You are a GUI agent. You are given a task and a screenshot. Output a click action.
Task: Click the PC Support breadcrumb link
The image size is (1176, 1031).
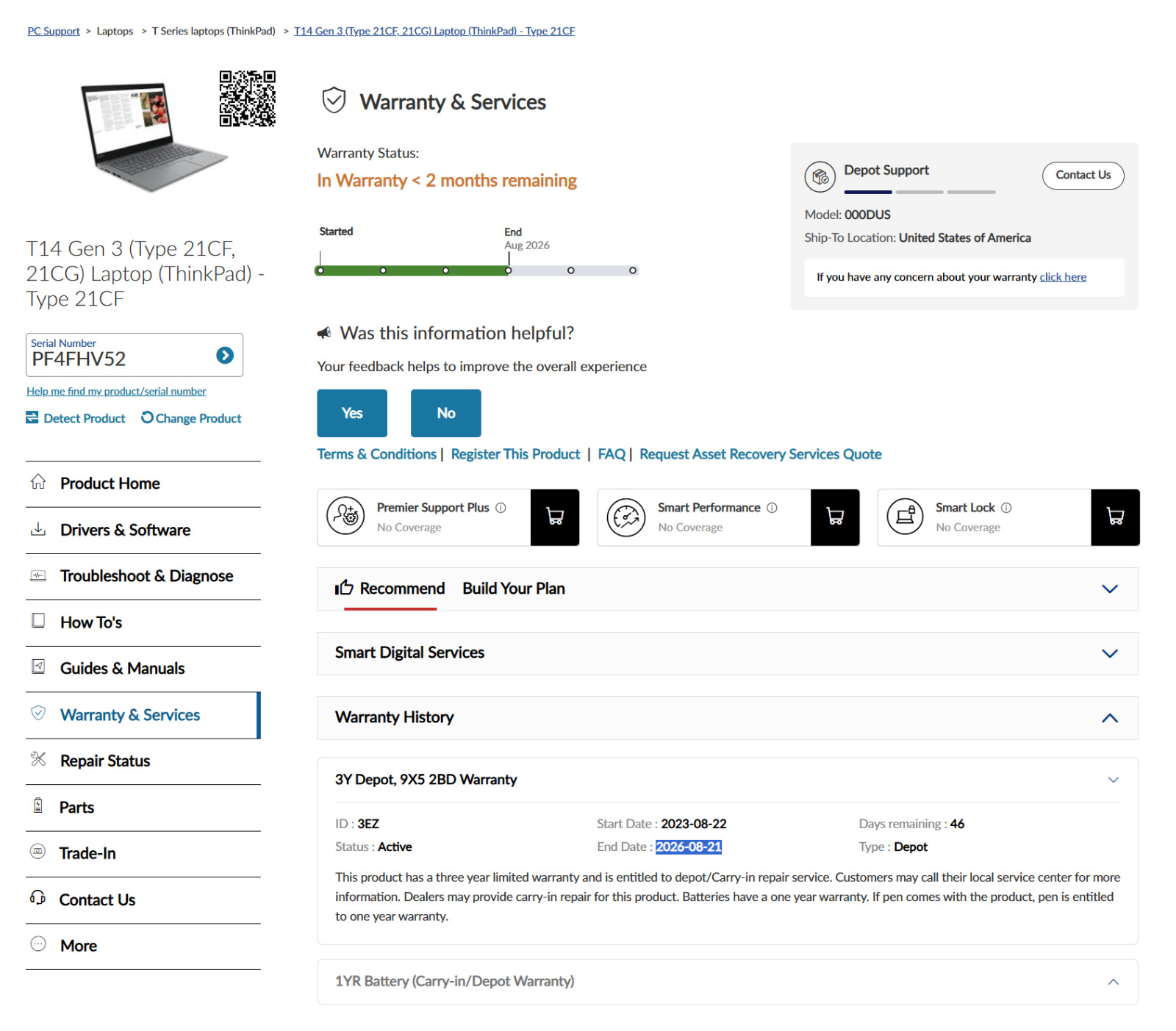54,31
